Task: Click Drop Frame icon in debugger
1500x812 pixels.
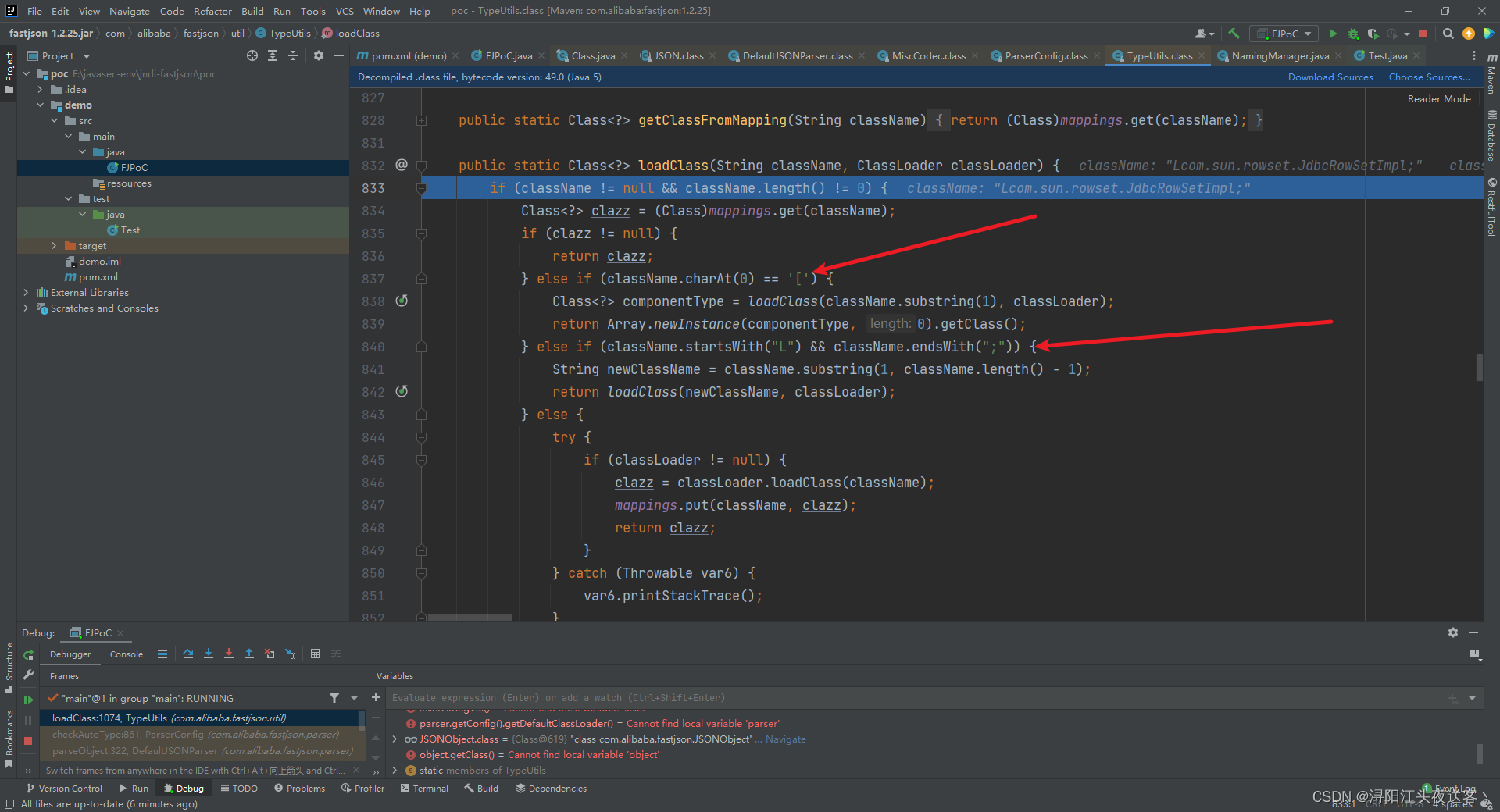Action: 270,654
